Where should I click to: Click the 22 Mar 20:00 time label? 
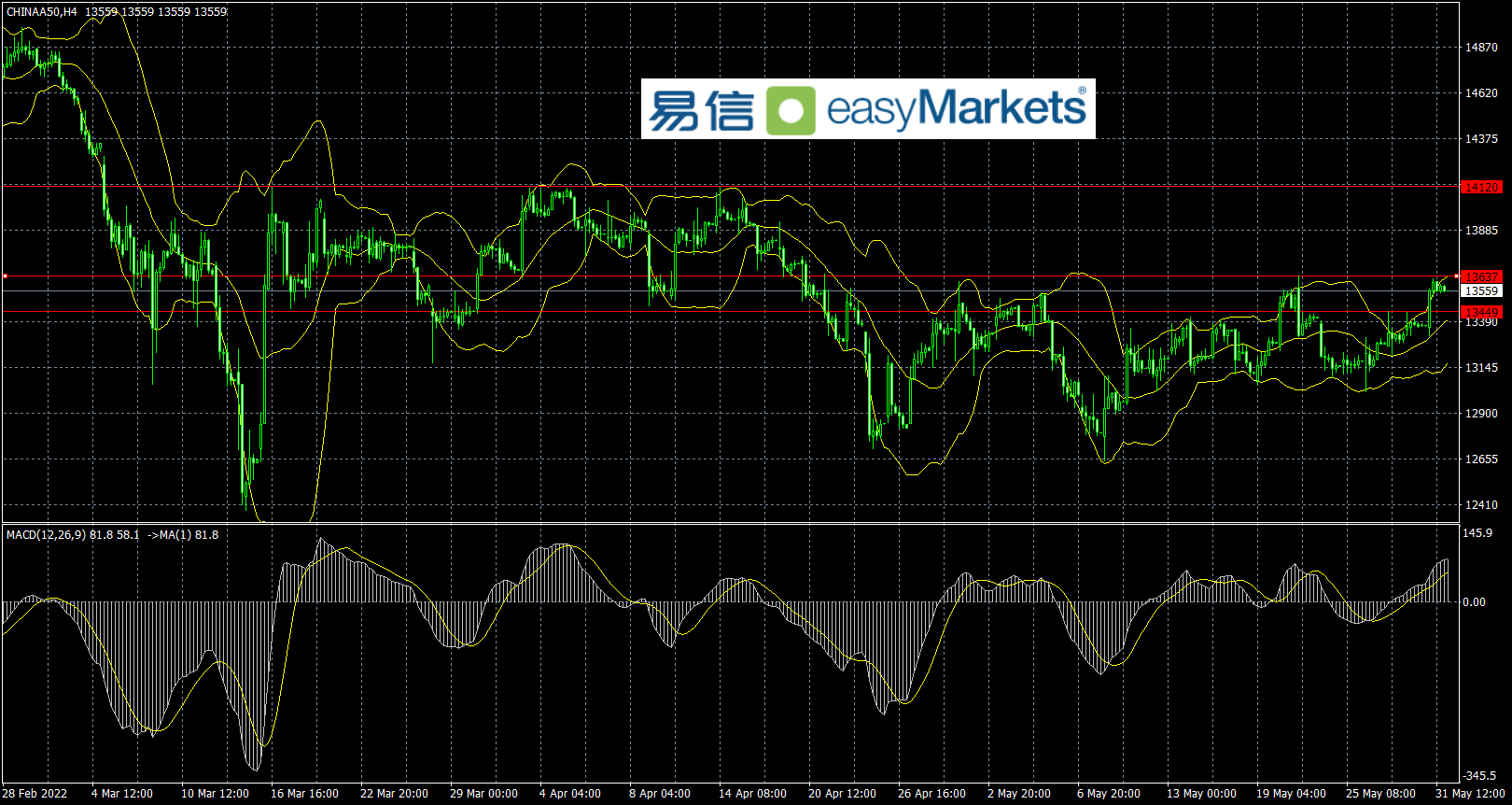(x=394, y=794)
